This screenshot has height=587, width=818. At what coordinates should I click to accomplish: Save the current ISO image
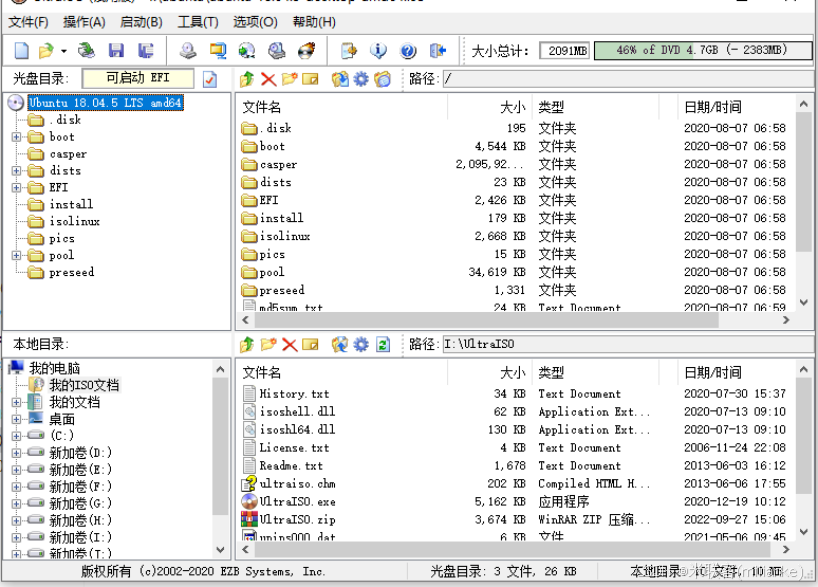pyautogui.click(x=117, y=50)
